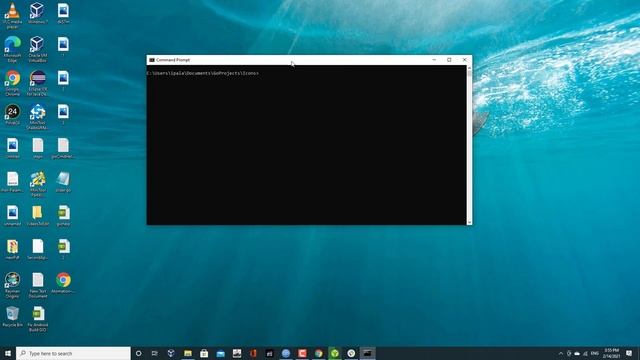Show hidden system tray icons

click(x=561, y=353)
